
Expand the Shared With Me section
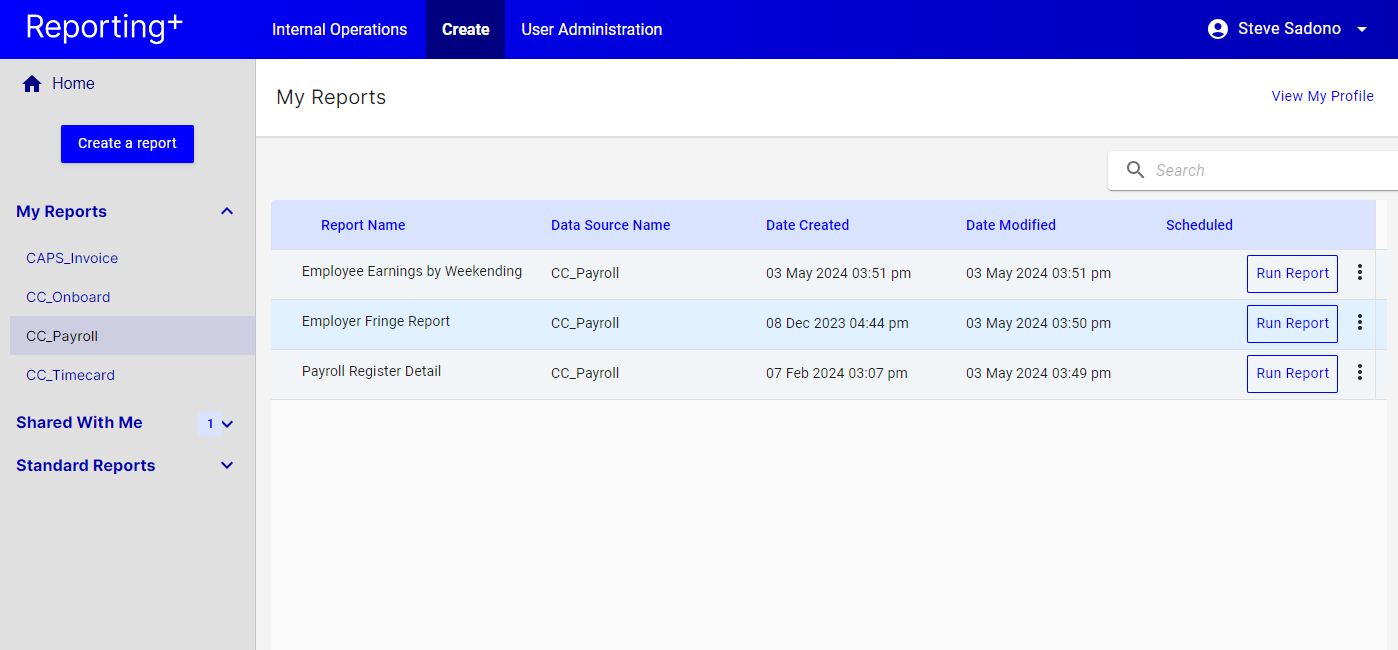click(x=227, y=423)
